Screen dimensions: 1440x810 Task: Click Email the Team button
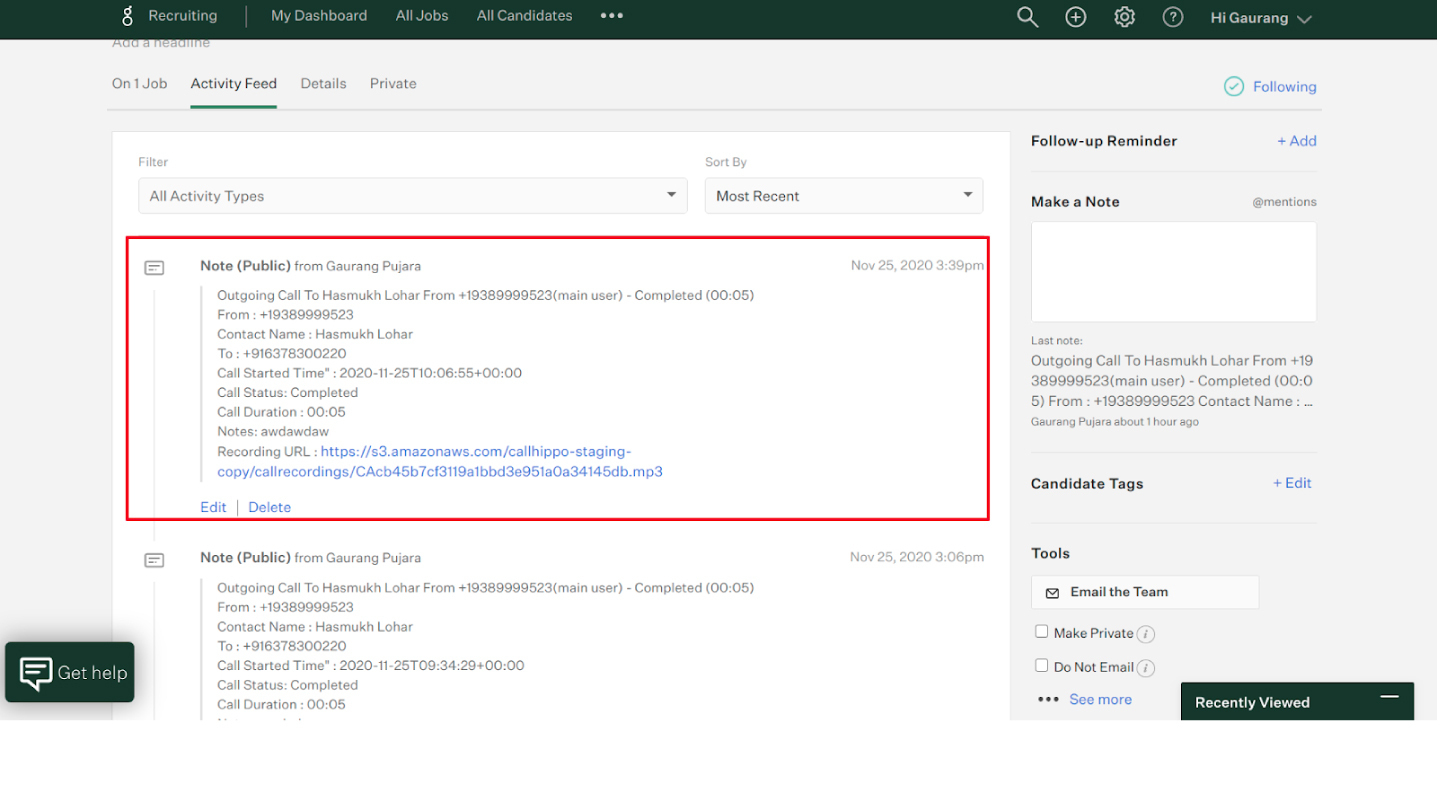[1144, 592]
